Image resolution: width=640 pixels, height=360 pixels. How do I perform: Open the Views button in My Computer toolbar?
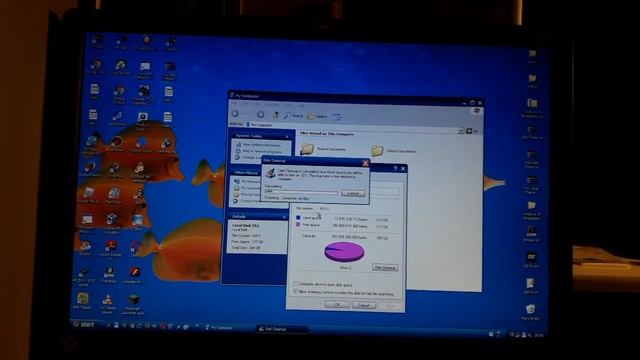point(336,117)
